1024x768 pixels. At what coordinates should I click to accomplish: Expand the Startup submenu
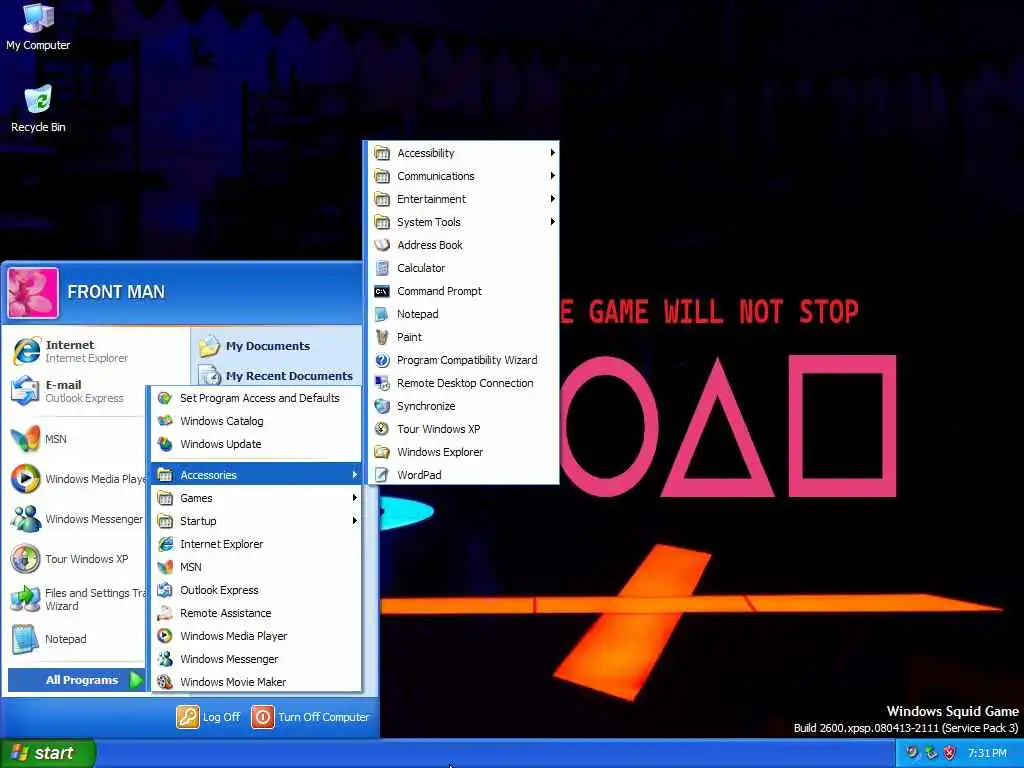click(x=257, y=521)
